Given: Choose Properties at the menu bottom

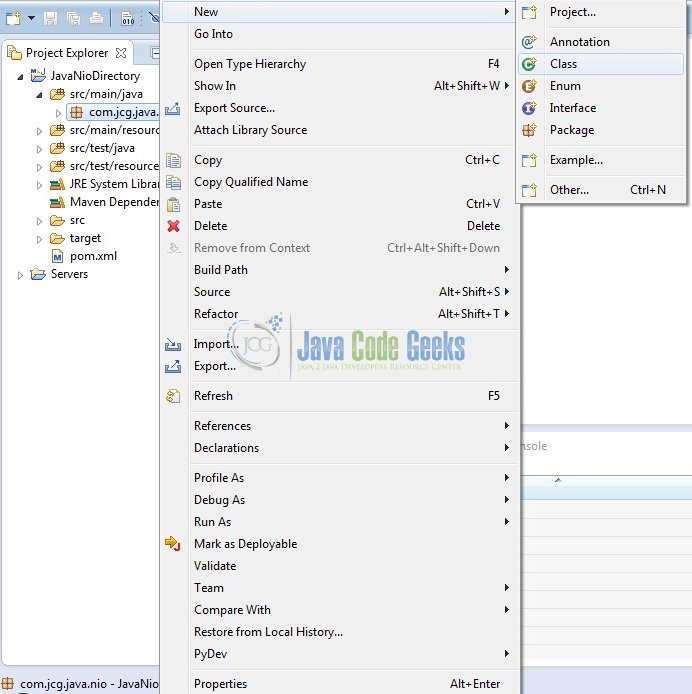Looking at the screenshot, I should click(x=338, y=684).
